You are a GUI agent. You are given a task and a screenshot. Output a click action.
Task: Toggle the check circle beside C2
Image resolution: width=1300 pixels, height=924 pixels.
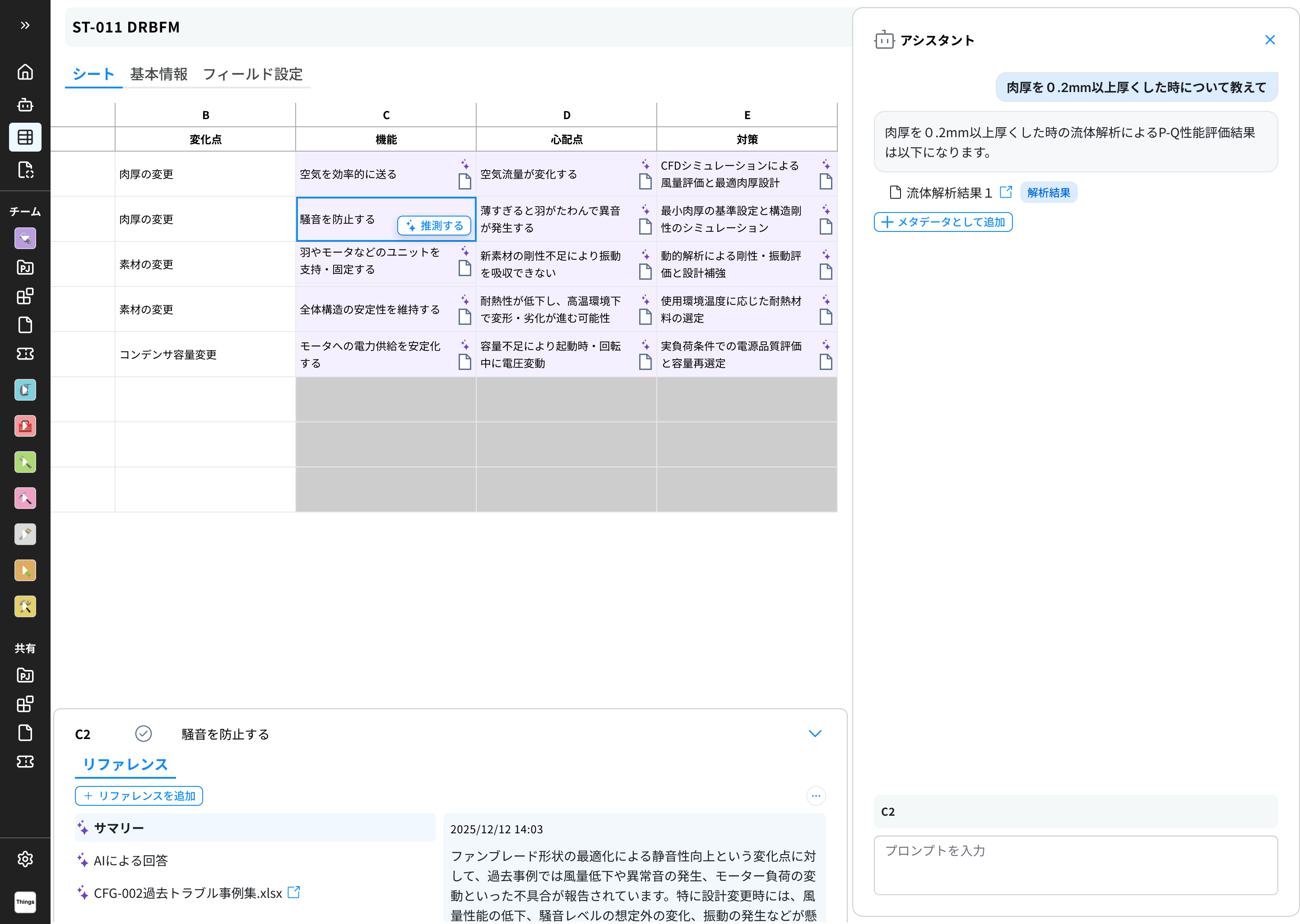click(x=144, y=734)
